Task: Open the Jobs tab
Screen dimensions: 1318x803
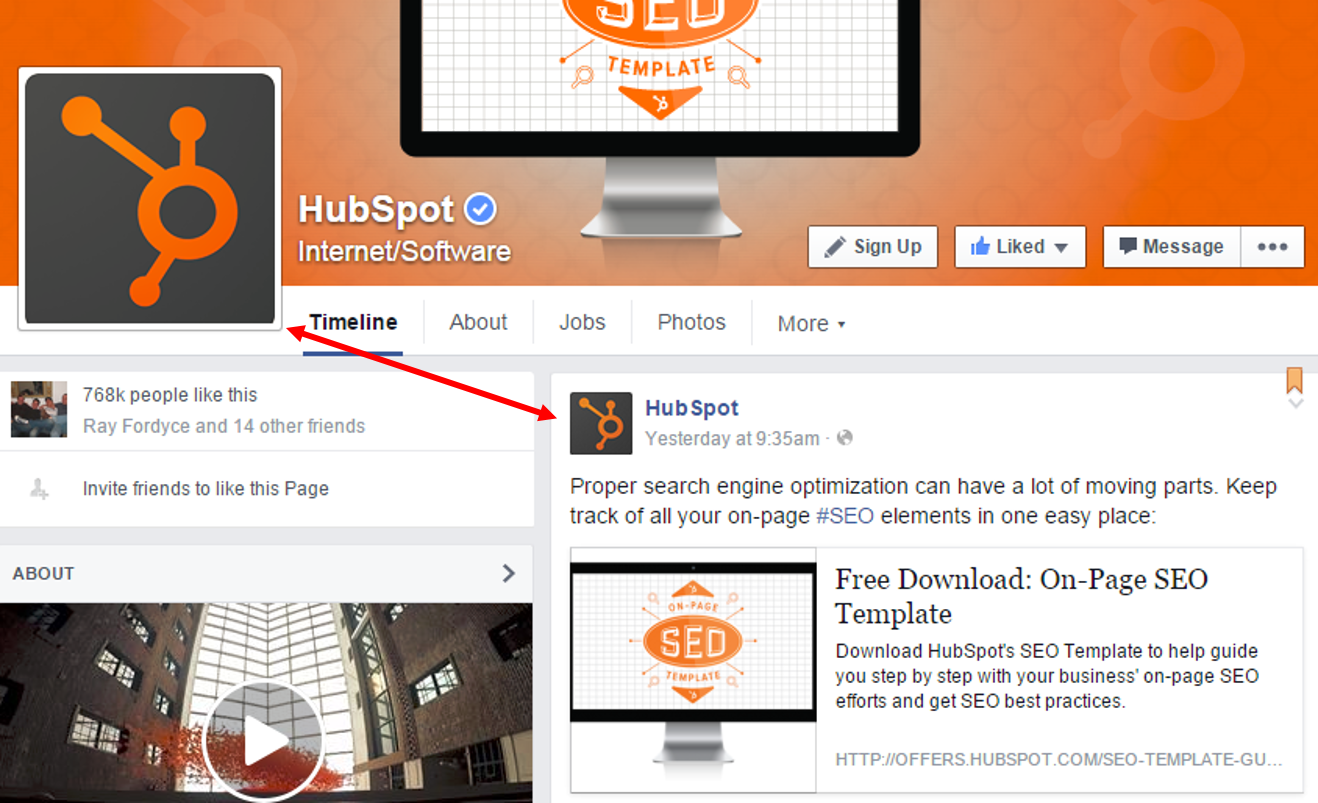Action: (x=582, y=322)
